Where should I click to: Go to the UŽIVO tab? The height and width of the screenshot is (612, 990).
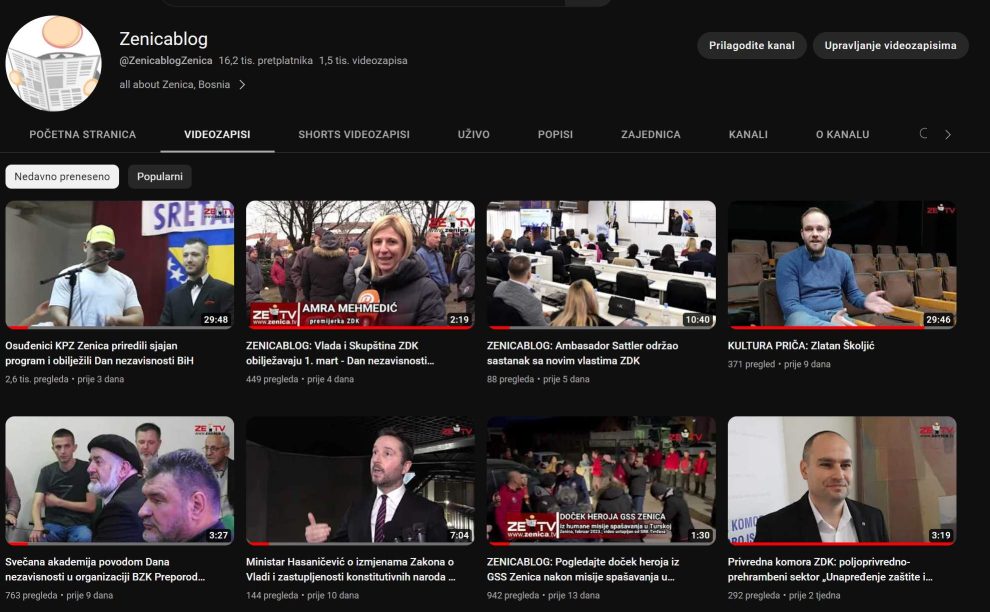click(x=474, y=134)
